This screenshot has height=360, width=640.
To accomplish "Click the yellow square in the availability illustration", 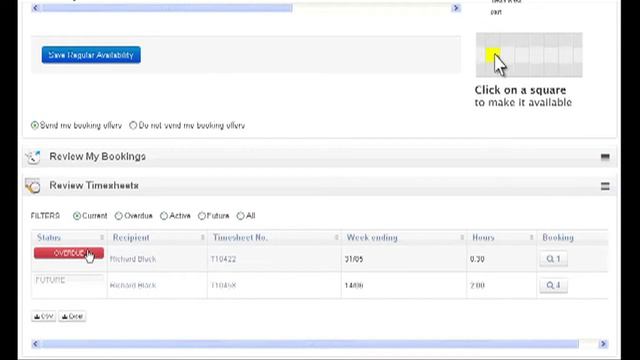I will click(x=493, y=55).
